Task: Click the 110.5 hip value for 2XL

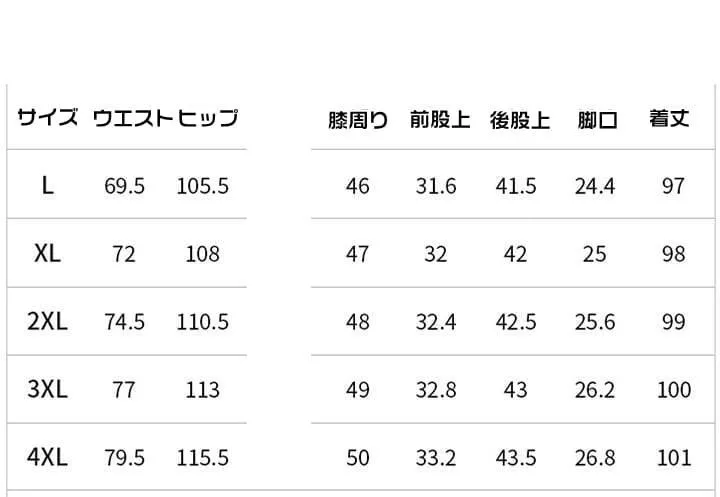Action: coord(203,322)
